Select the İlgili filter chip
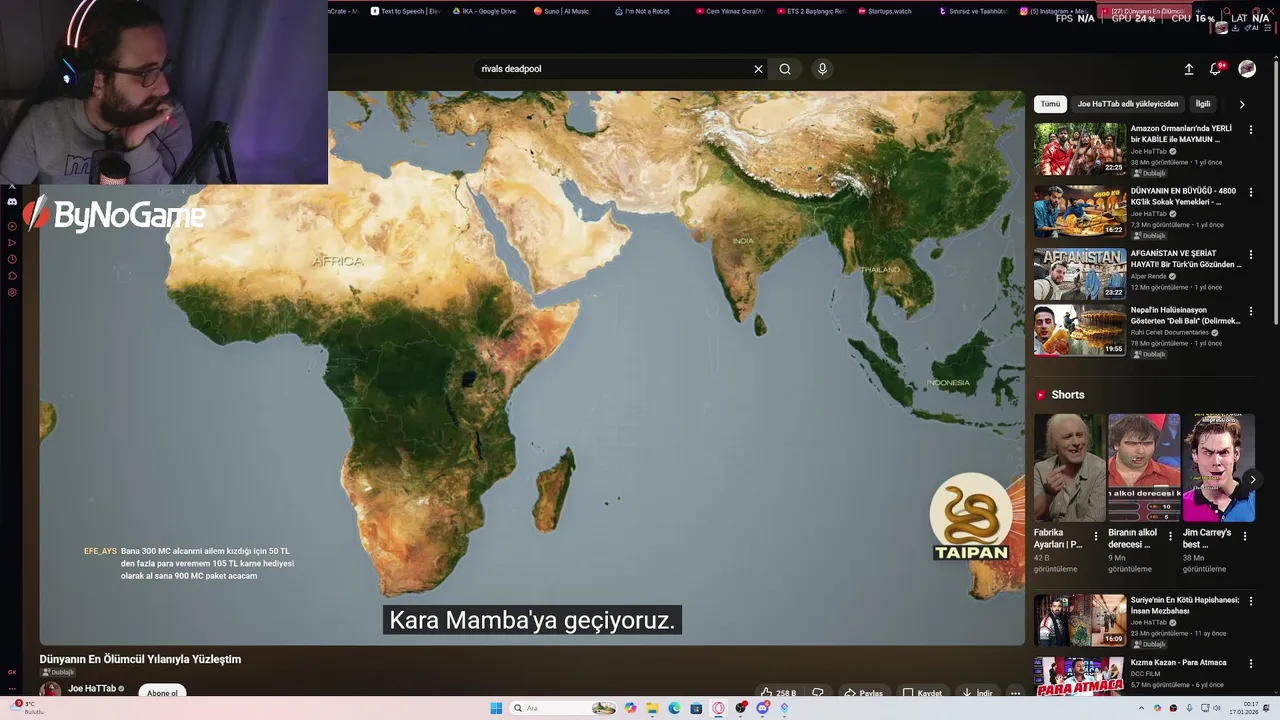This screenshot has height=720, width=1280. point(1203,104)
